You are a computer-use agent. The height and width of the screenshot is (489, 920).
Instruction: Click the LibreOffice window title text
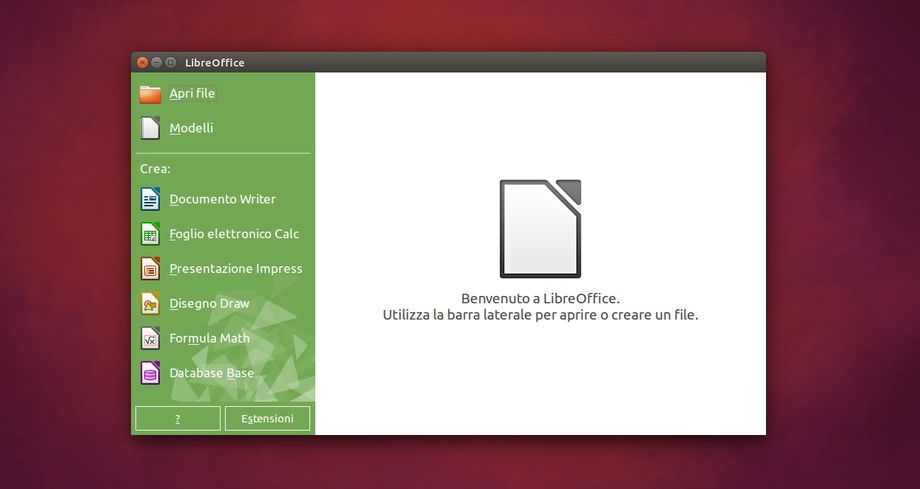(x=215, y=62)
